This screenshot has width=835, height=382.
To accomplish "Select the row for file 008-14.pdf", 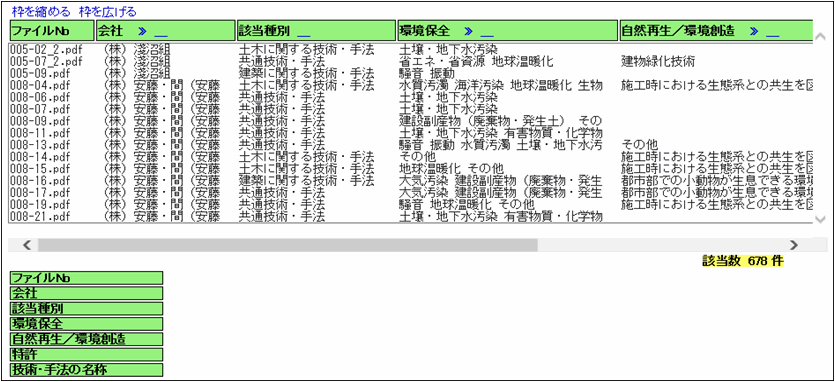I will pyautogui.click(x=411, y=157).
